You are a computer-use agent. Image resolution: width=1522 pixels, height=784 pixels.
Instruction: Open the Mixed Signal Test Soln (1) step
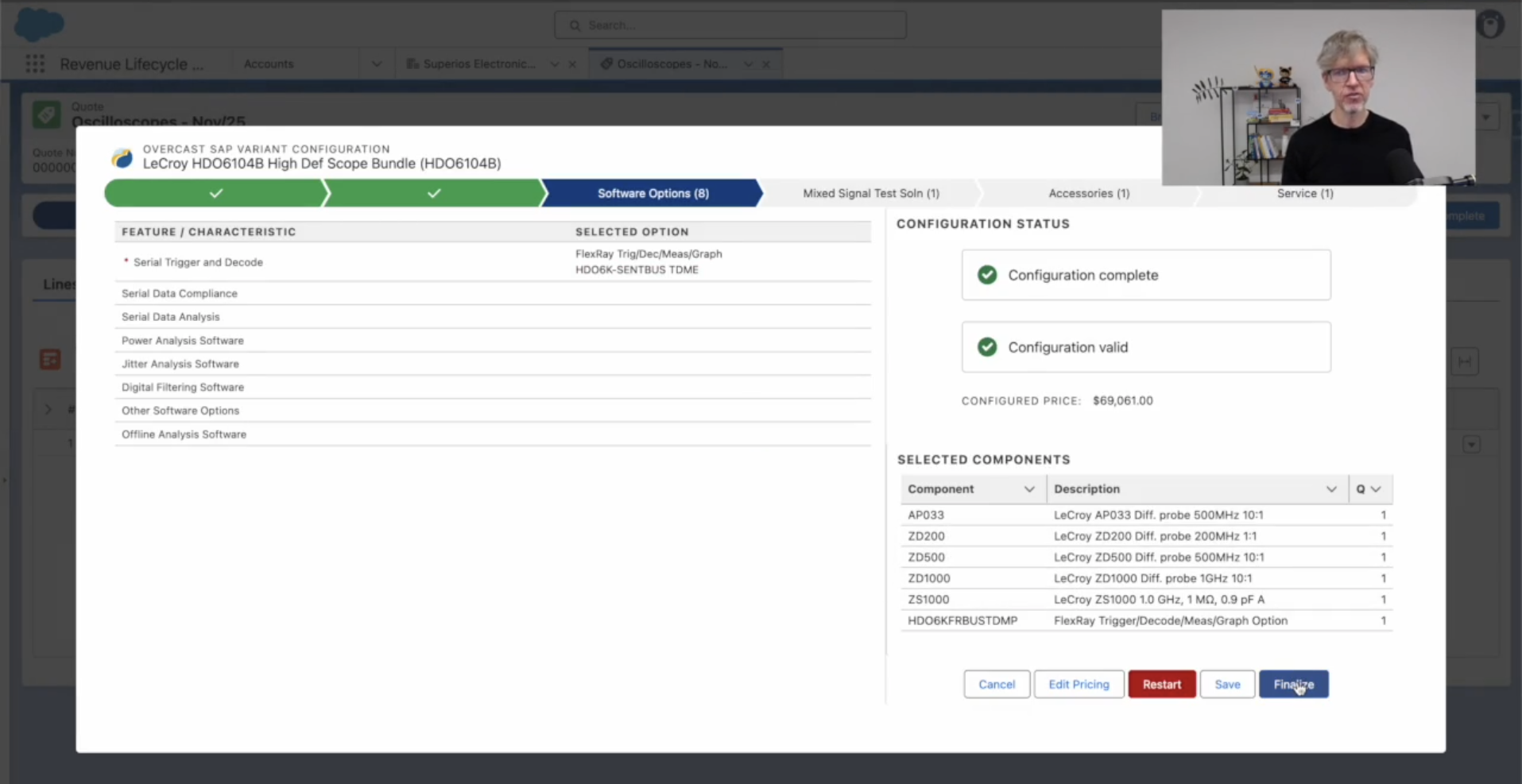tap(870, 193)
